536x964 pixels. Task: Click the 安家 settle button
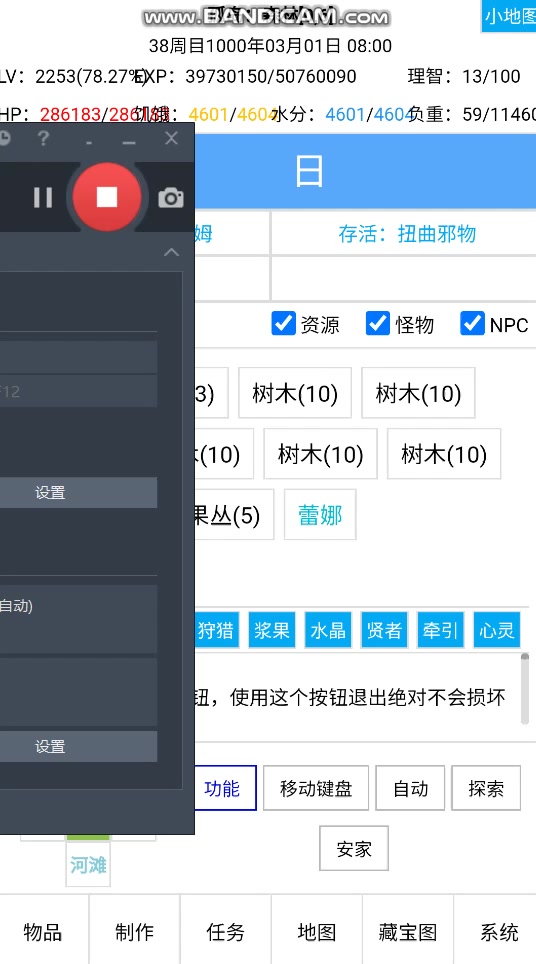[x=354, y=848]
